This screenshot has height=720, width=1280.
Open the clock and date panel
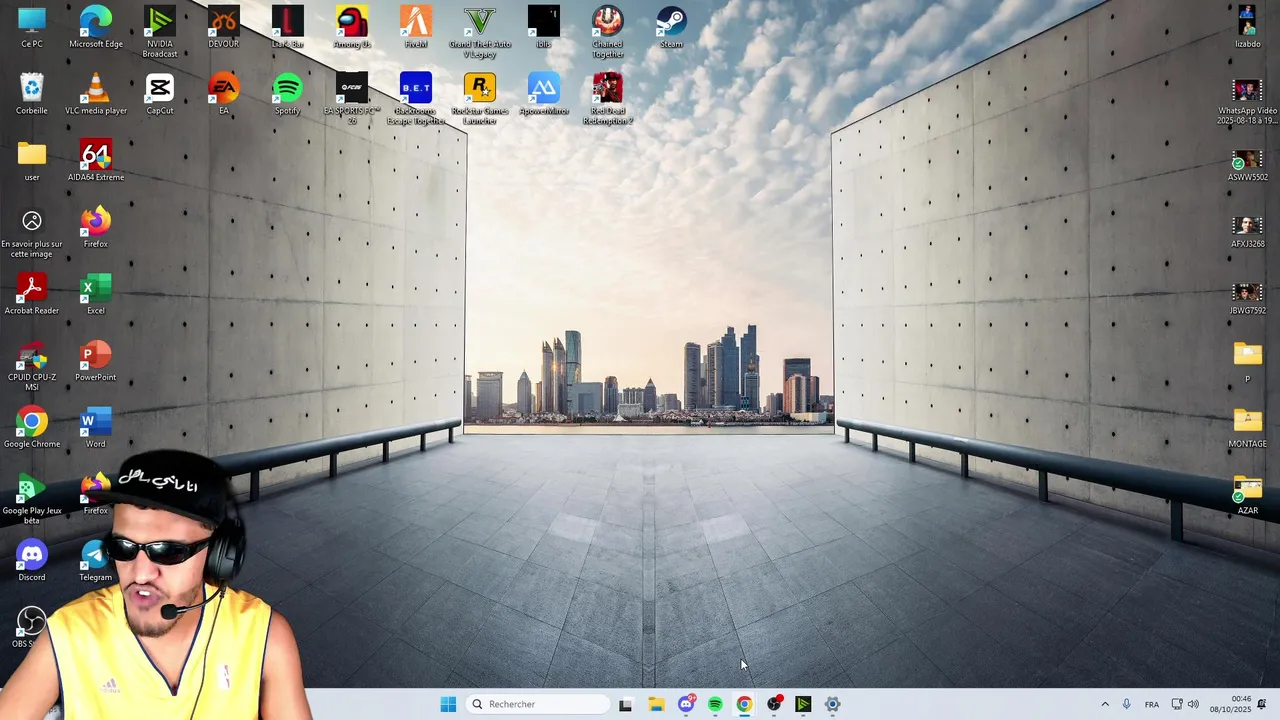point(1231,704)
